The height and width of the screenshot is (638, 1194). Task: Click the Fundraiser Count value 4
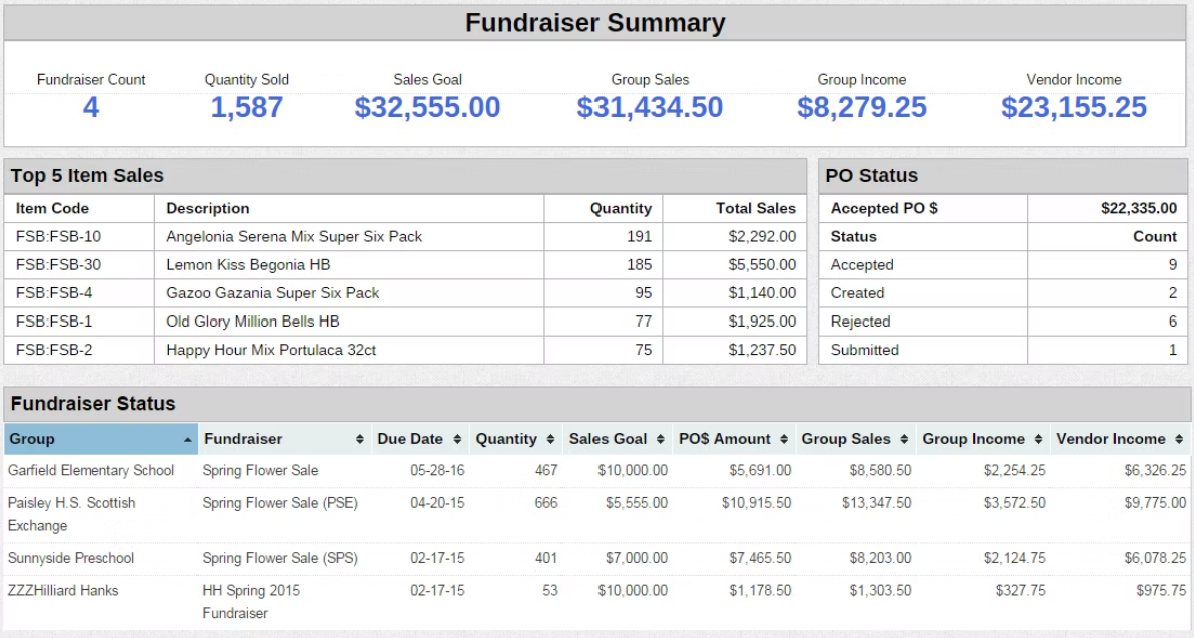[x=91, y=108]
